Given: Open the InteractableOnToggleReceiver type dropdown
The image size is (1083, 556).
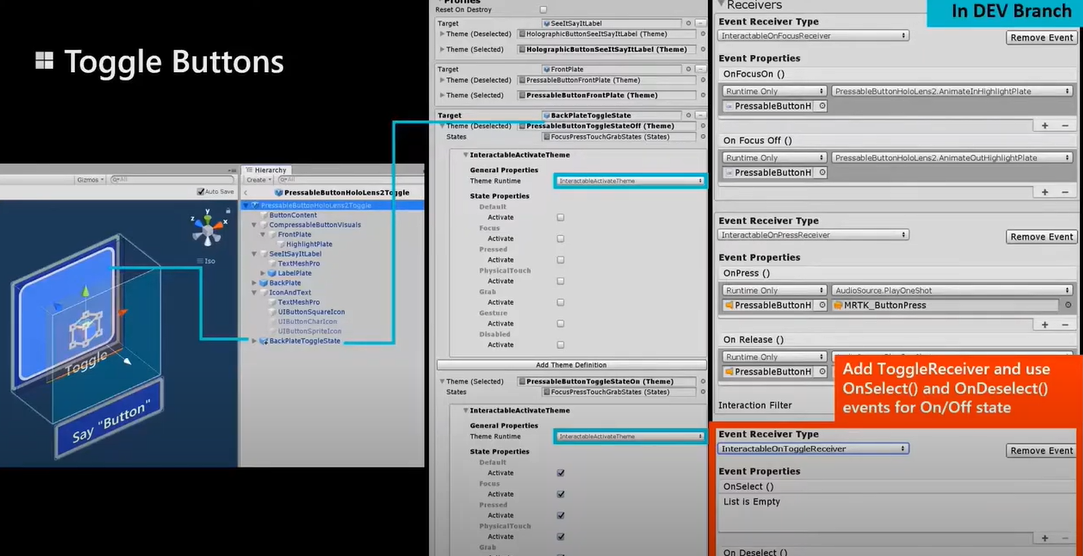Looking at the screenshot, I should [814, 449].
